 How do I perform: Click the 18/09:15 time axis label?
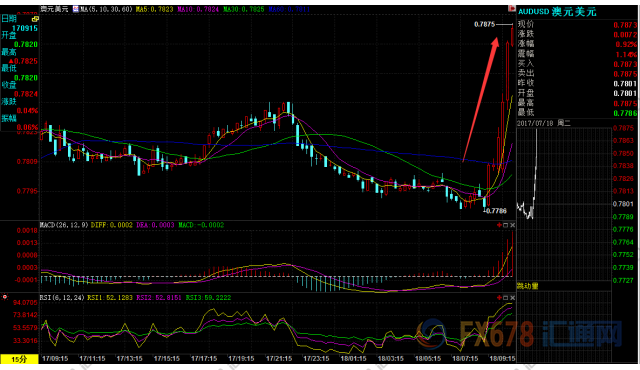(502, 359)
